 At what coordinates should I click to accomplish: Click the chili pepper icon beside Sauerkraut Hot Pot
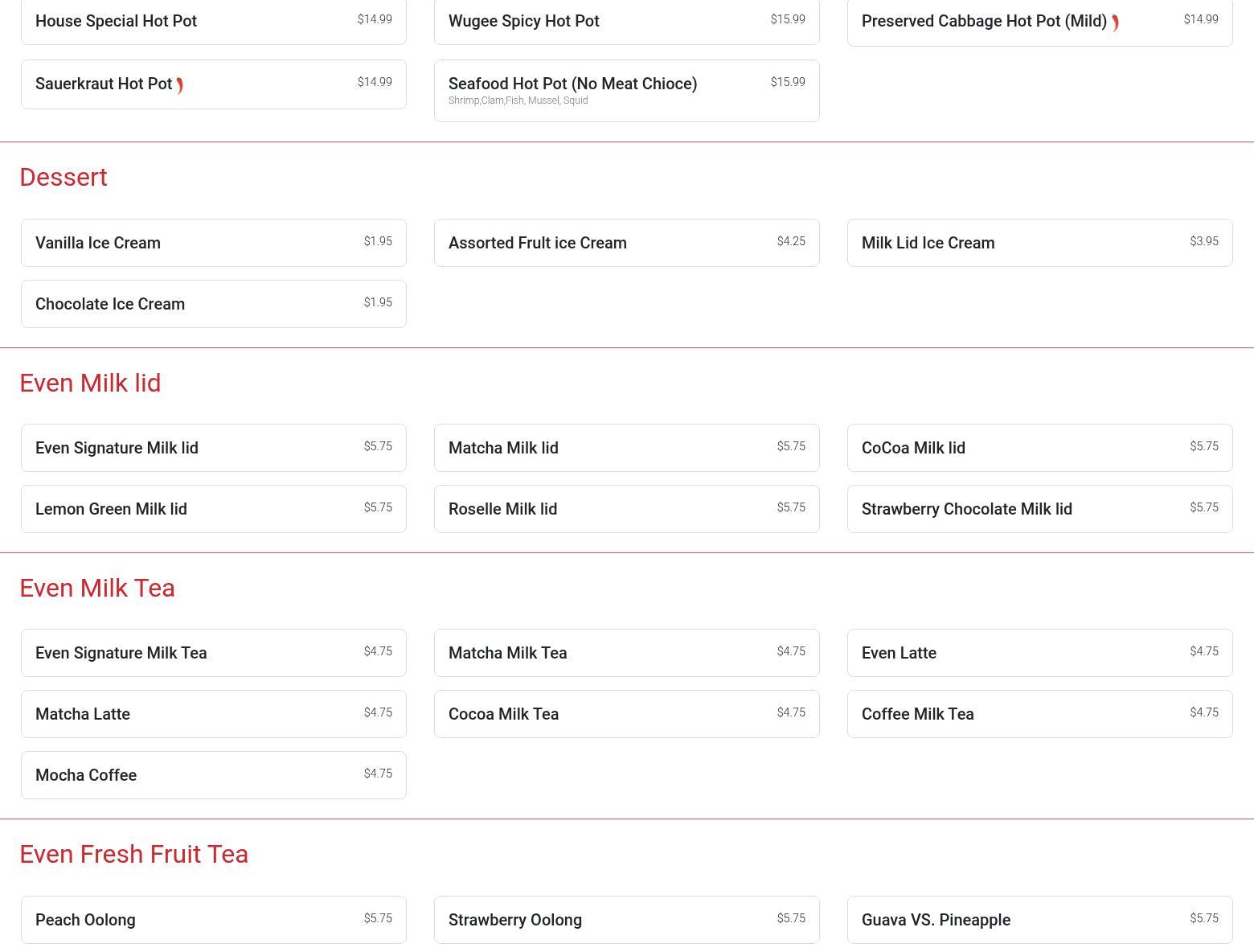tap(180, 85)
